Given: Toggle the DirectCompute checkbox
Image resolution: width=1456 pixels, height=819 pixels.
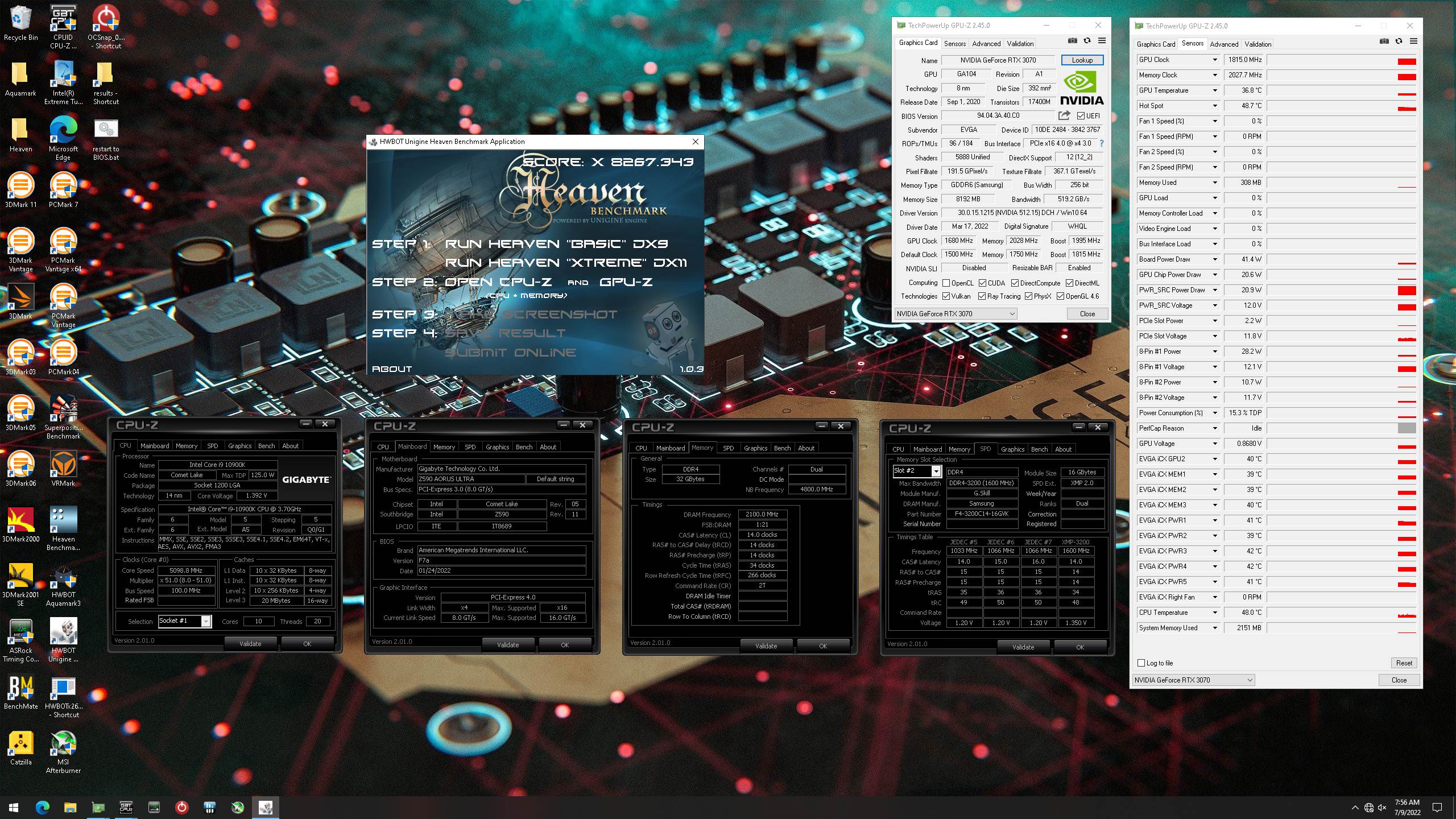Looking at the screenshot, I should 1014,283.
